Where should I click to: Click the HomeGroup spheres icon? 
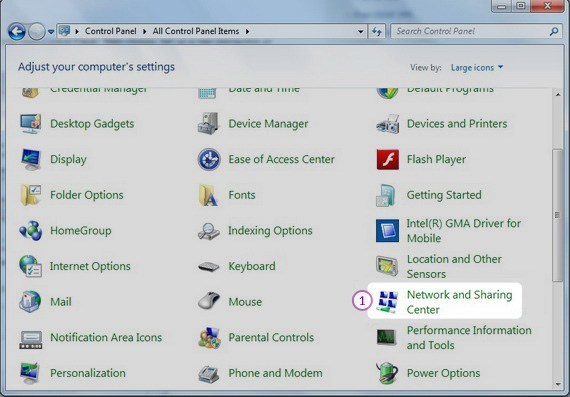pyautogui.click(x=31, y=230)
